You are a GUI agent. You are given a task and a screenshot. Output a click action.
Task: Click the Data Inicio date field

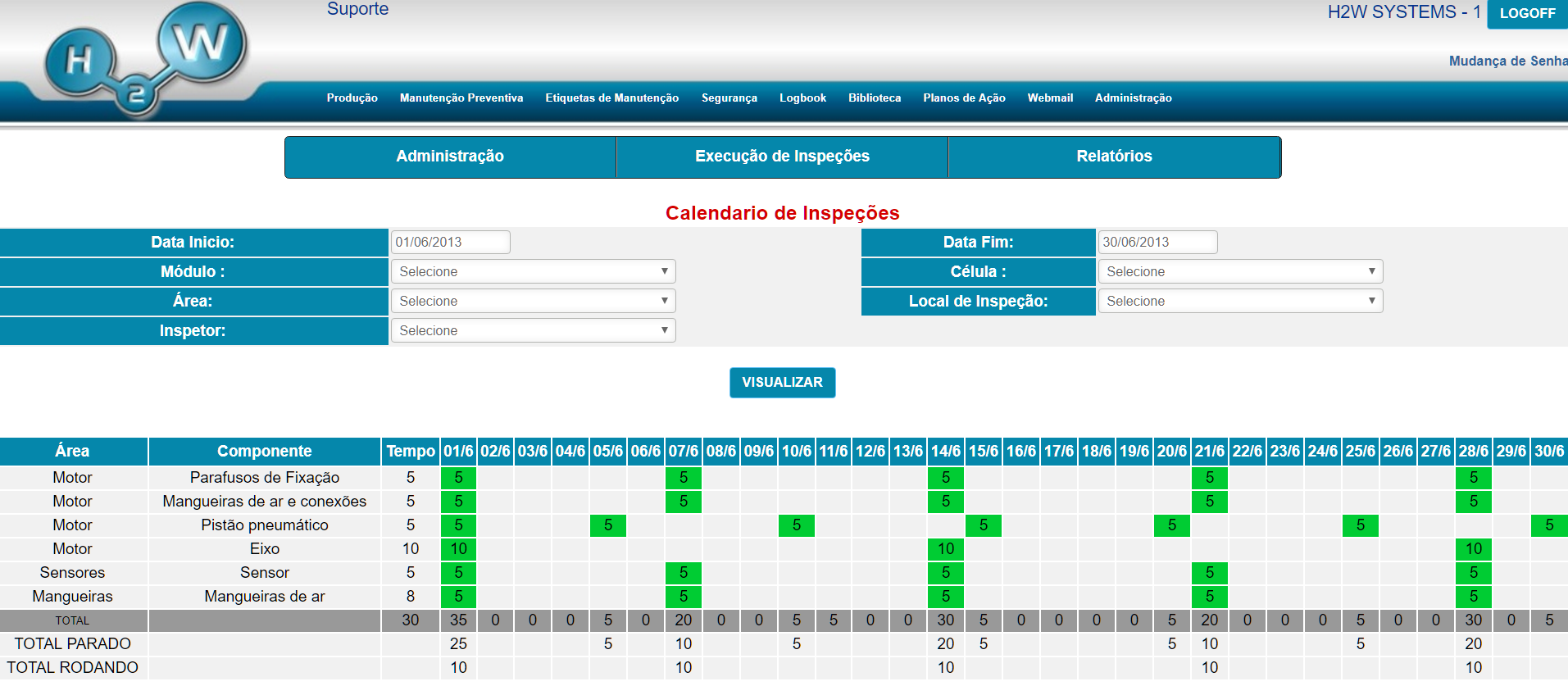coord(450,242)
